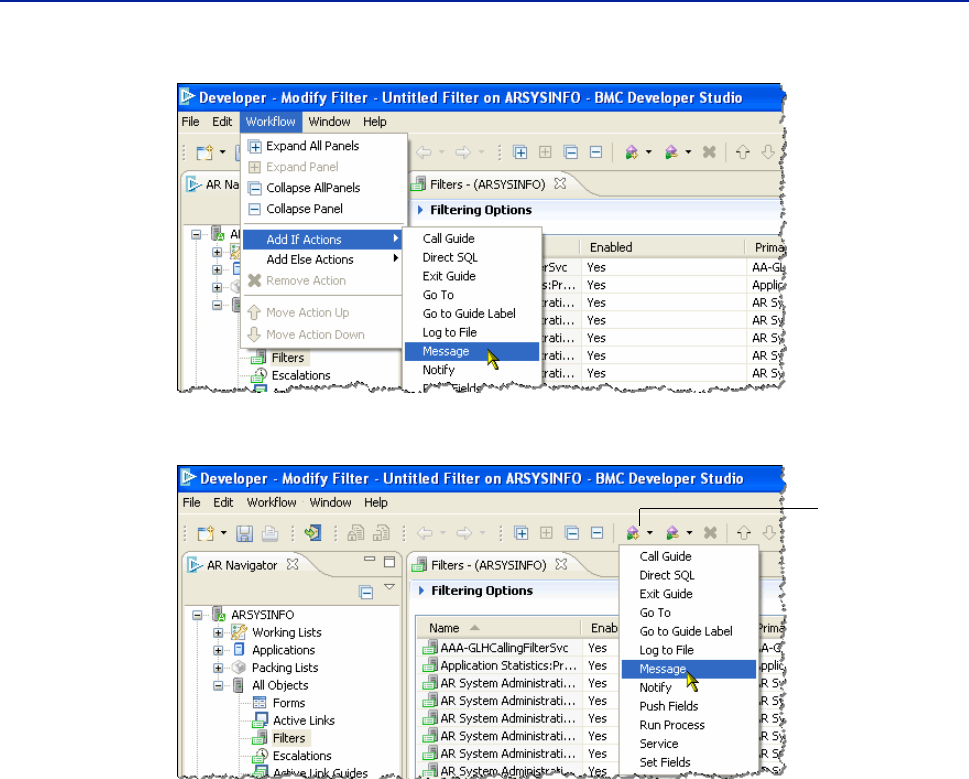Screen dimensions: 969x779
Task: Click Collapse Panel icon in lower toolbar
Action: [x=597, y=533]
